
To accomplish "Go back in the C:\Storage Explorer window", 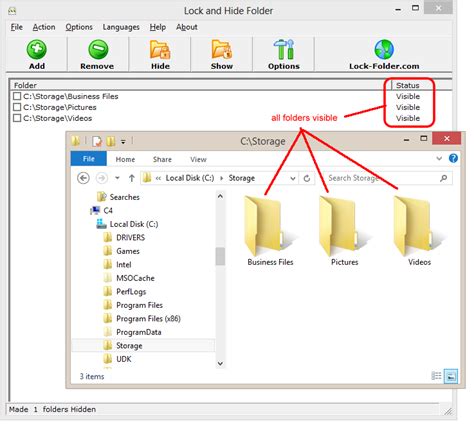I will (x=83, y=178).
